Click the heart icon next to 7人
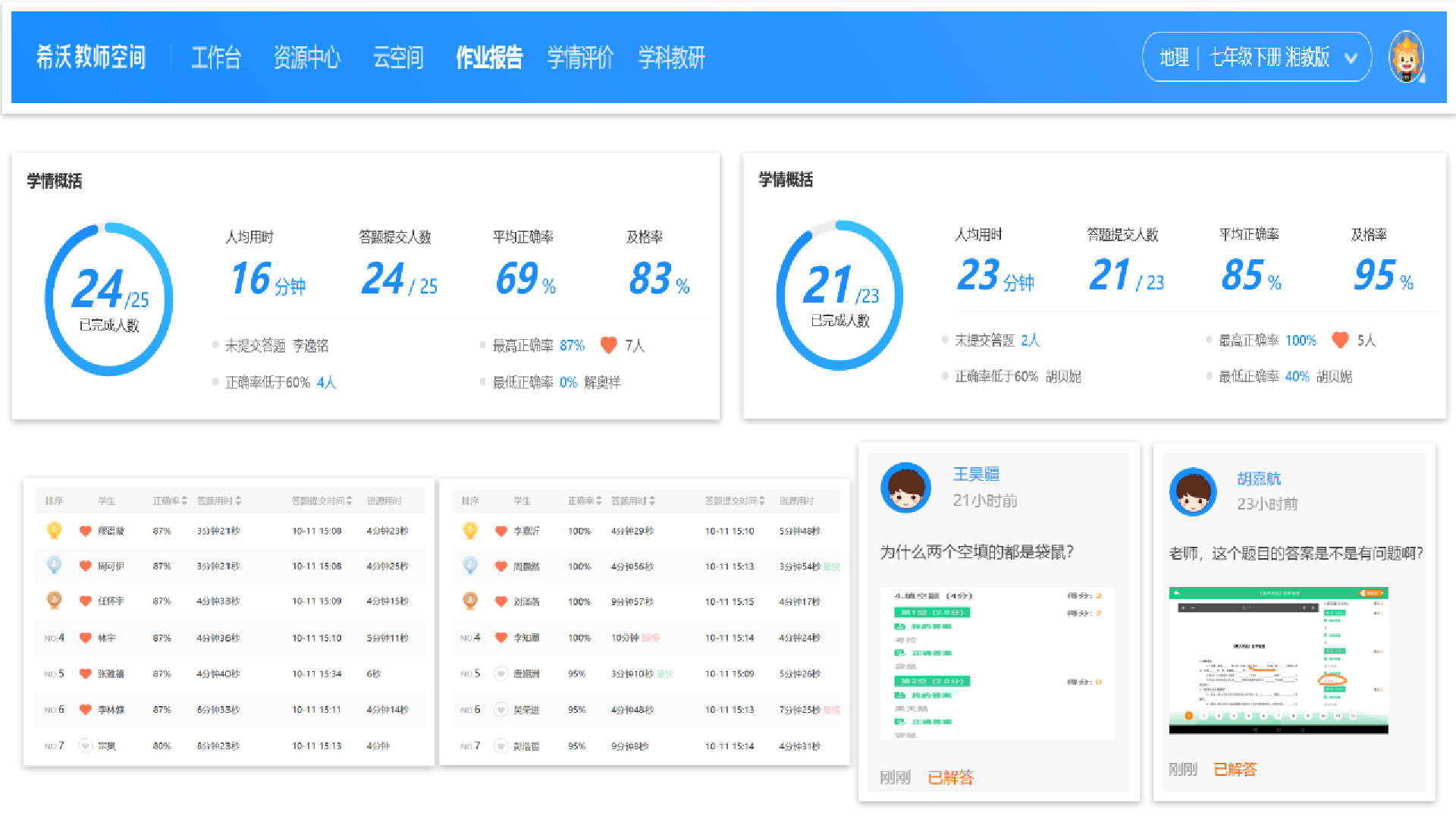Screen dimensions: 1456x819 [608, 345]
